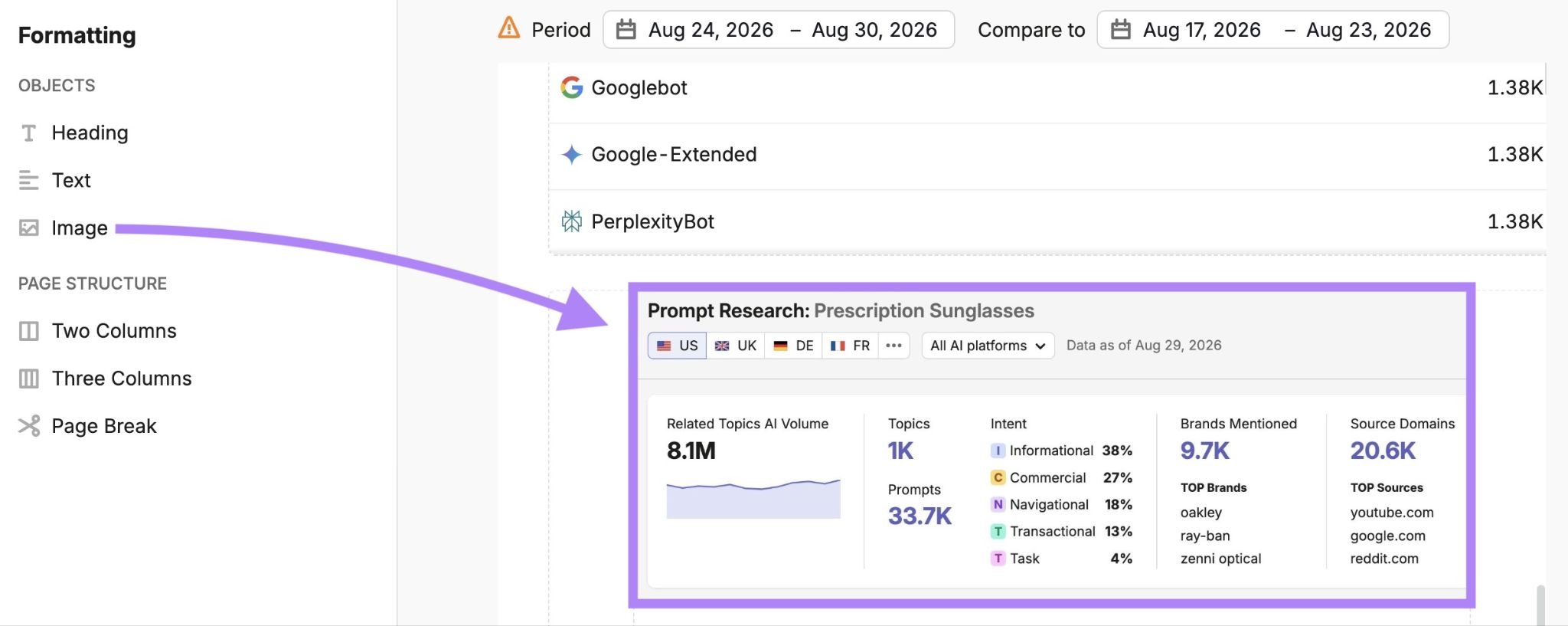This screenshot has width=1568, height=626.
Task: Click the Prompt Research: Prescription Sunglasses title
Action: (841, 311)
